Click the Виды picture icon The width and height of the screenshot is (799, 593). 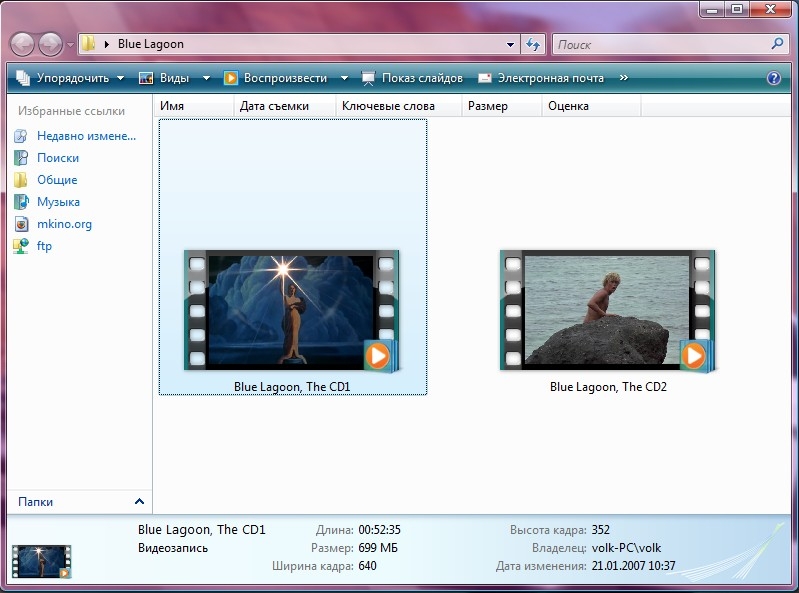click(146, 78)
